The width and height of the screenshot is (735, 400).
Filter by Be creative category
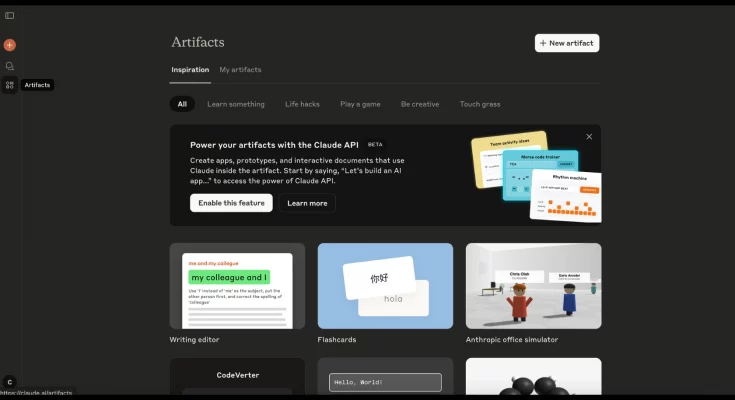[420, 104]
